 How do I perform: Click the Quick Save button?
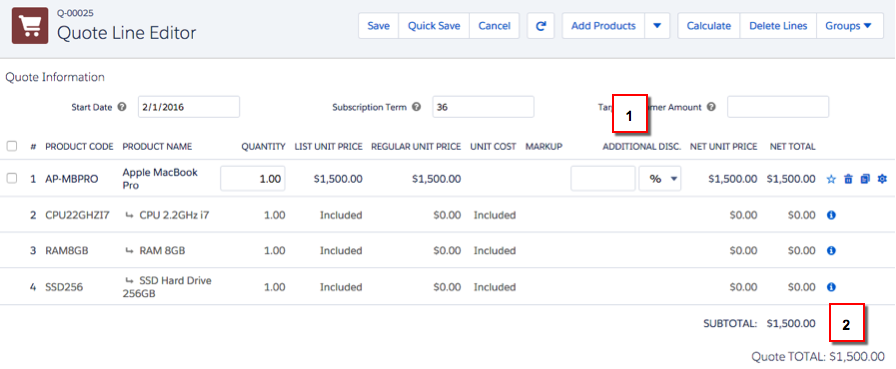pos(434,26)
